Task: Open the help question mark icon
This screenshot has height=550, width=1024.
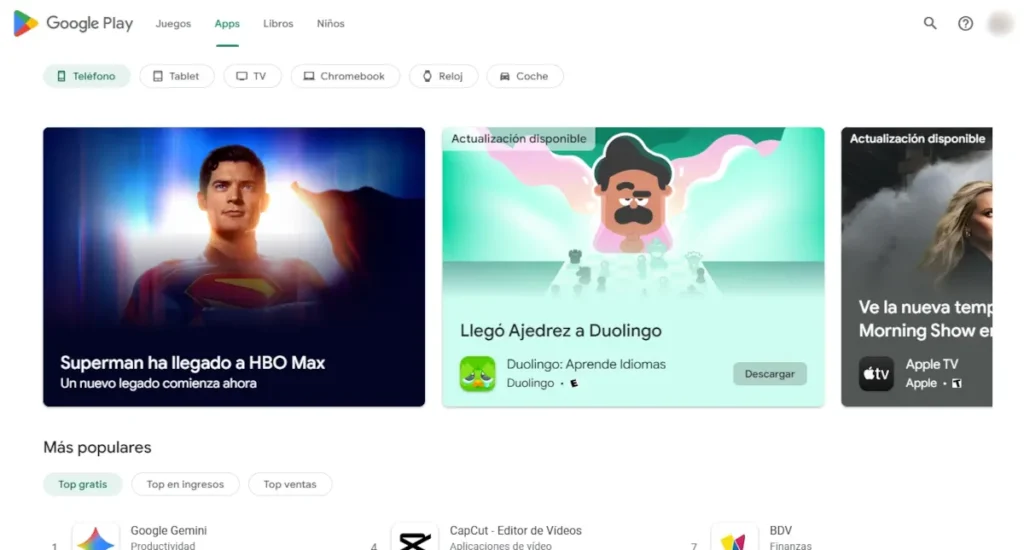Action: pos(965,24)
